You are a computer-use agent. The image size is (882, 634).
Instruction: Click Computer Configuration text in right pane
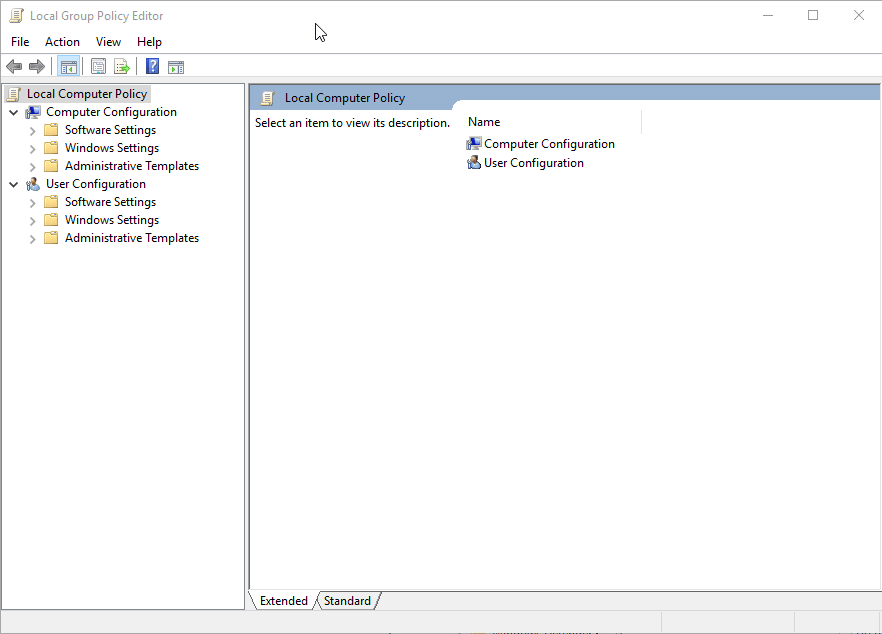(549, 144)
